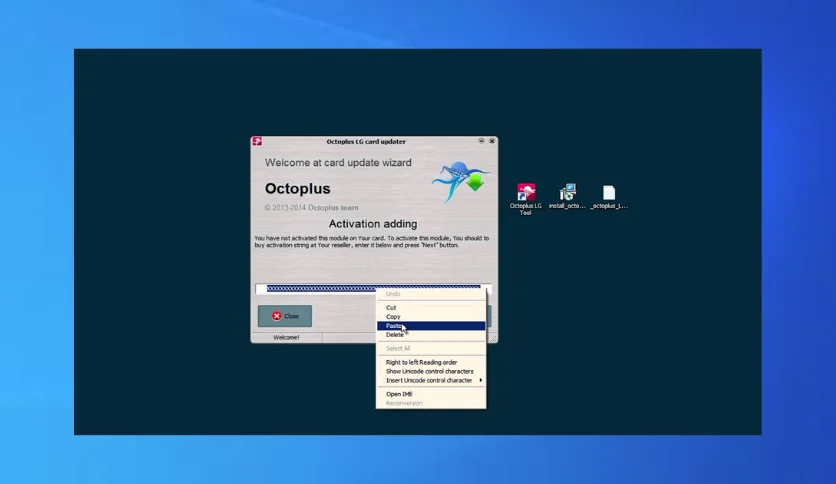The image size is (836, 484).
Task: Click the activation string input field
Action: click(373, 288)
